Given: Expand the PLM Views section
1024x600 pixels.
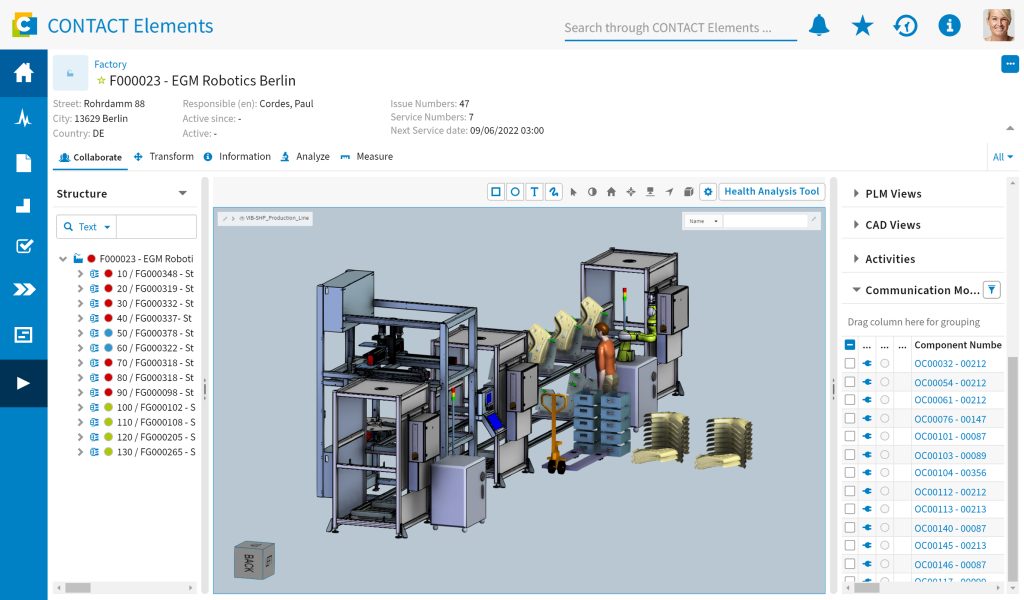Looking at the screenshot, I should click(856, 194).
